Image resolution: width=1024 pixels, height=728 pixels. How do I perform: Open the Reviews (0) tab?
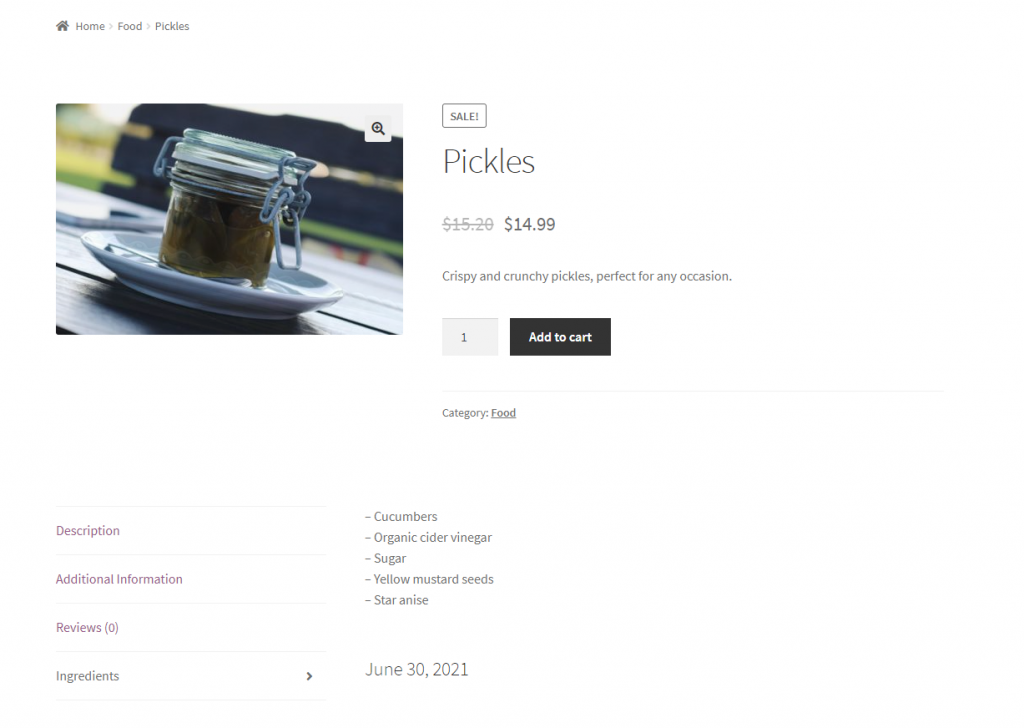coord(87,628)
